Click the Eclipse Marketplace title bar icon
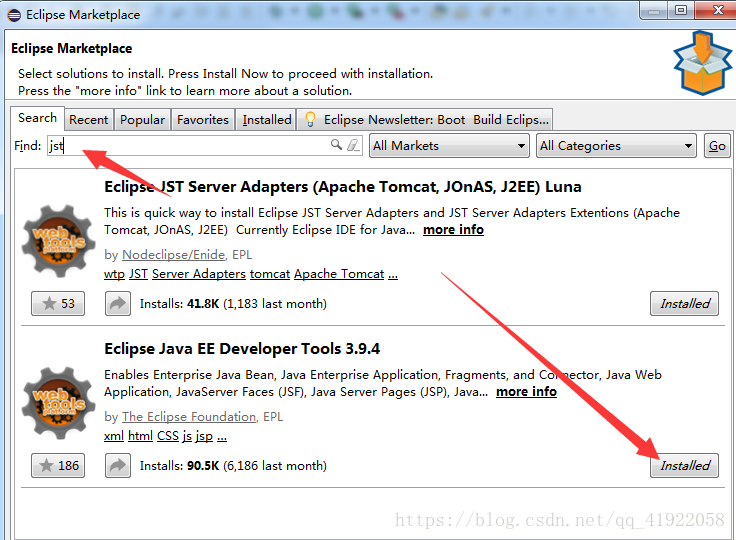Screen dimensions: 736x540 [x=14, y=15]
